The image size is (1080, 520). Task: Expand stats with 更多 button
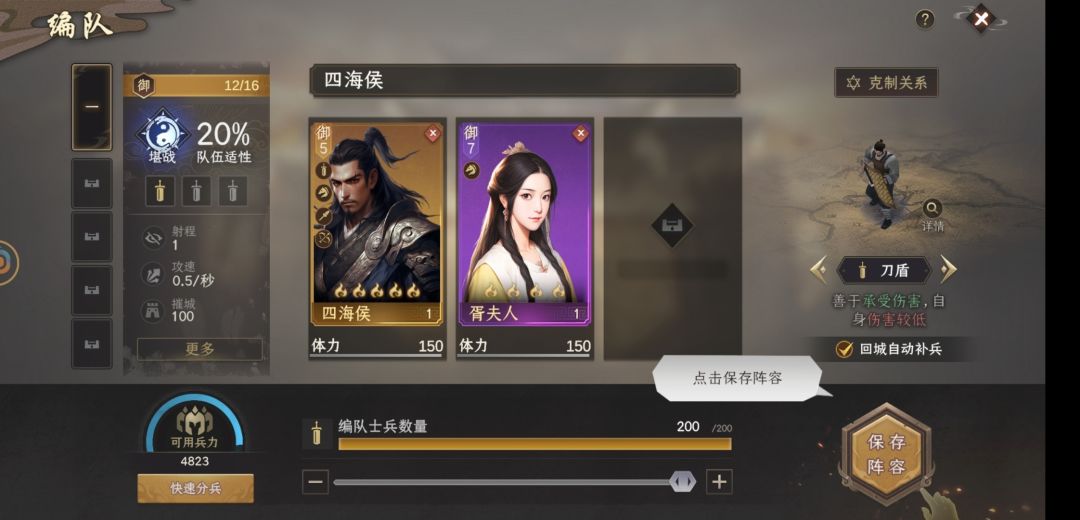click(x=200, y=349)
